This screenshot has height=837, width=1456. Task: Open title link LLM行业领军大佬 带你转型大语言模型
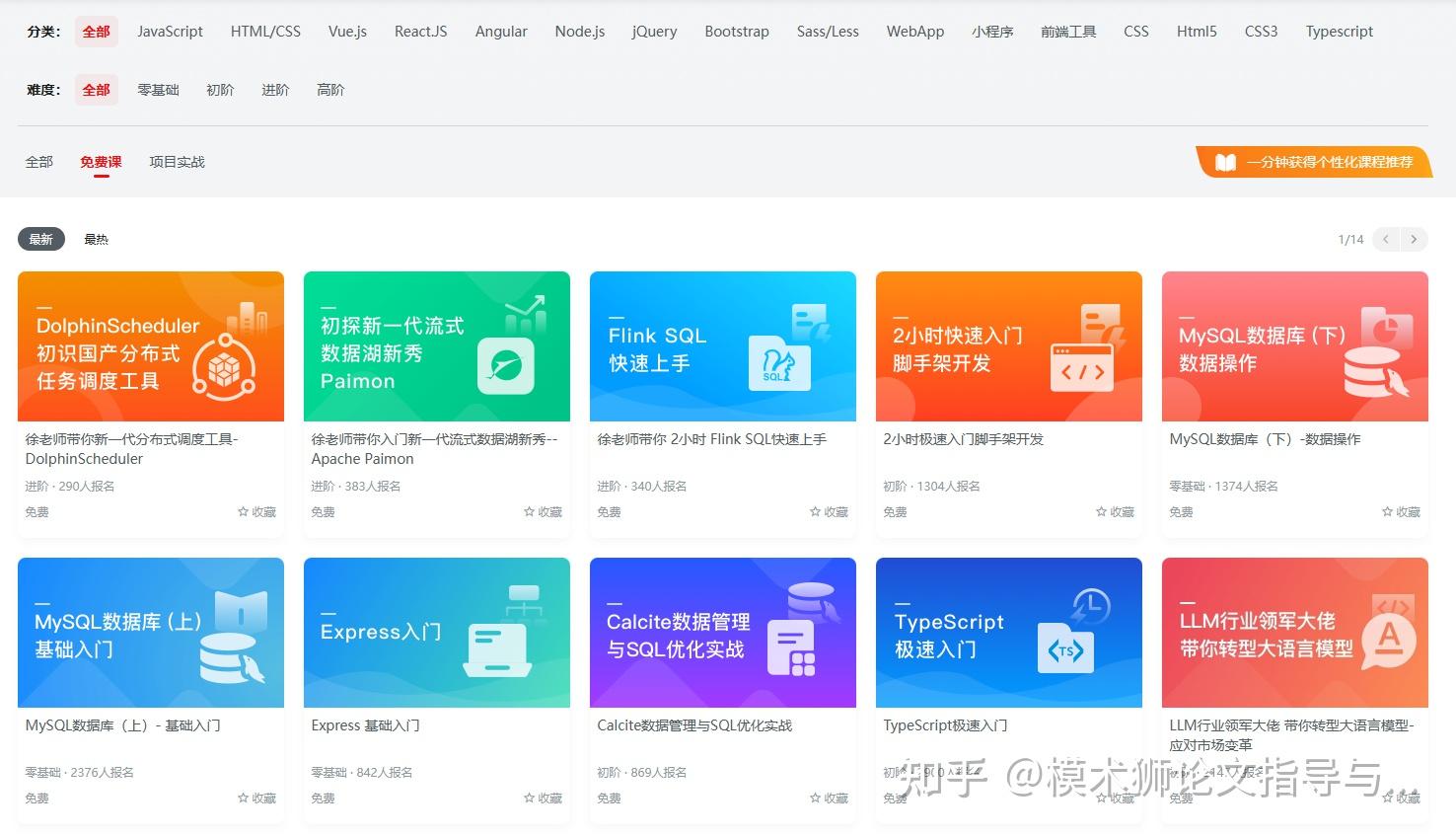coord(1292,735)
